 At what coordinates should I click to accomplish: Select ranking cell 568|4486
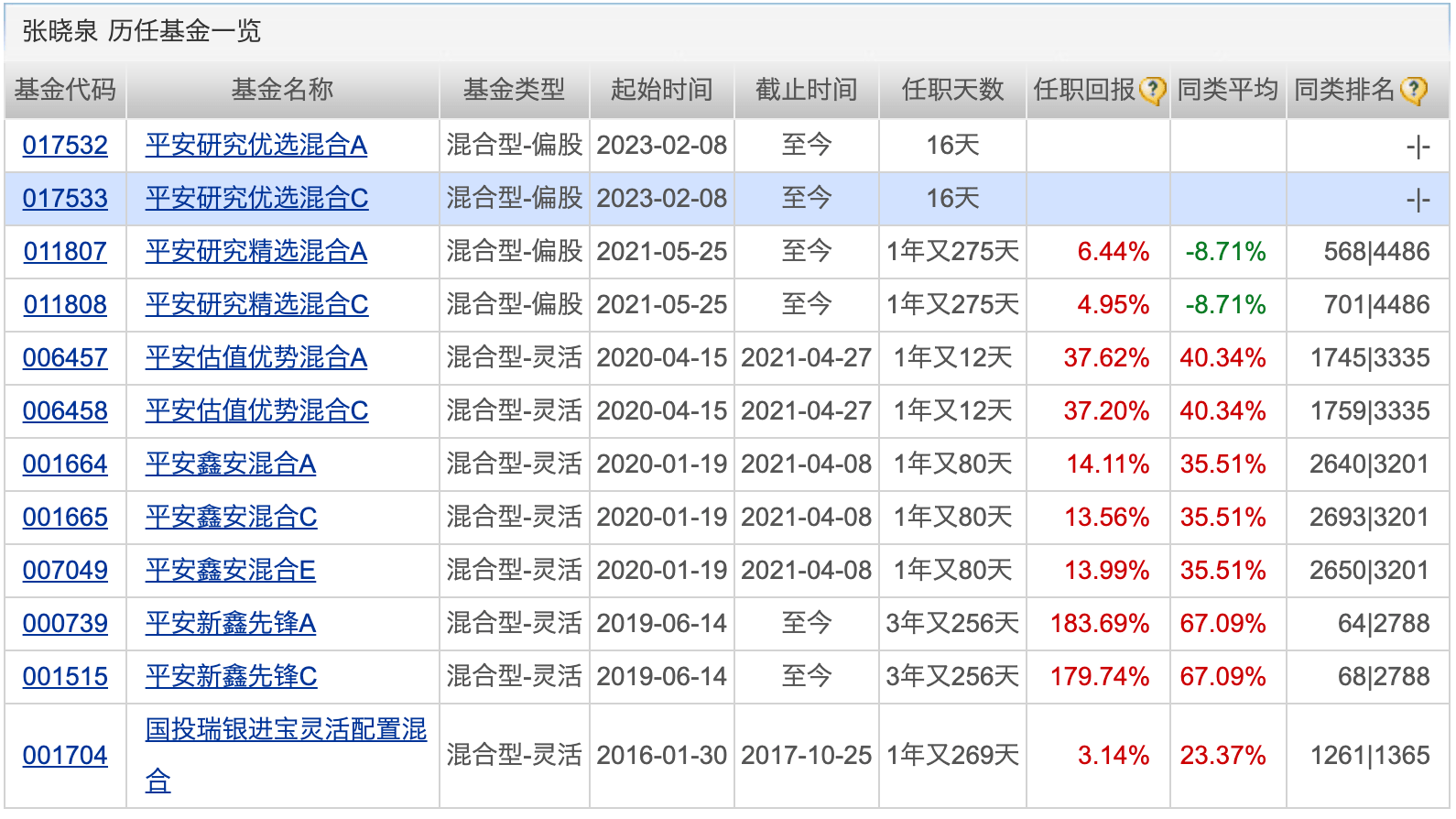point(1376,251)
